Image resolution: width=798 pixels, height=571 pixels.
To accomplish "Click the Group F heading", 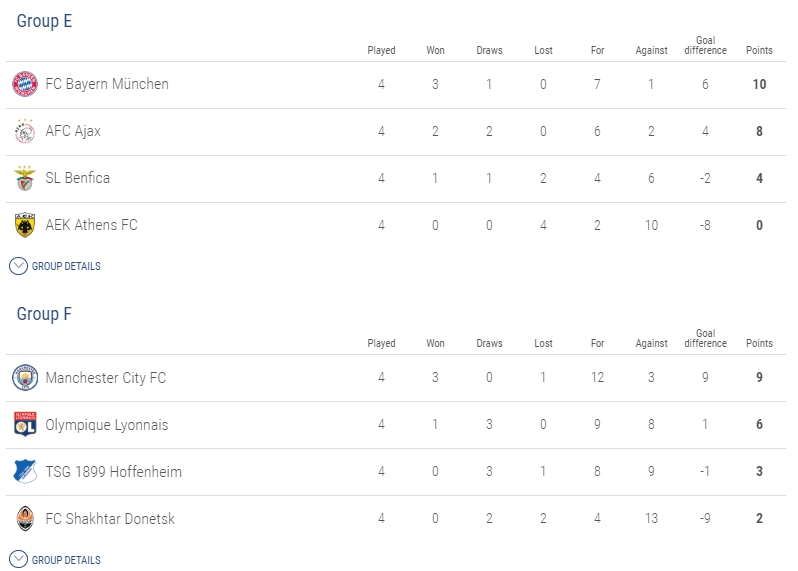I will (44, 314).
